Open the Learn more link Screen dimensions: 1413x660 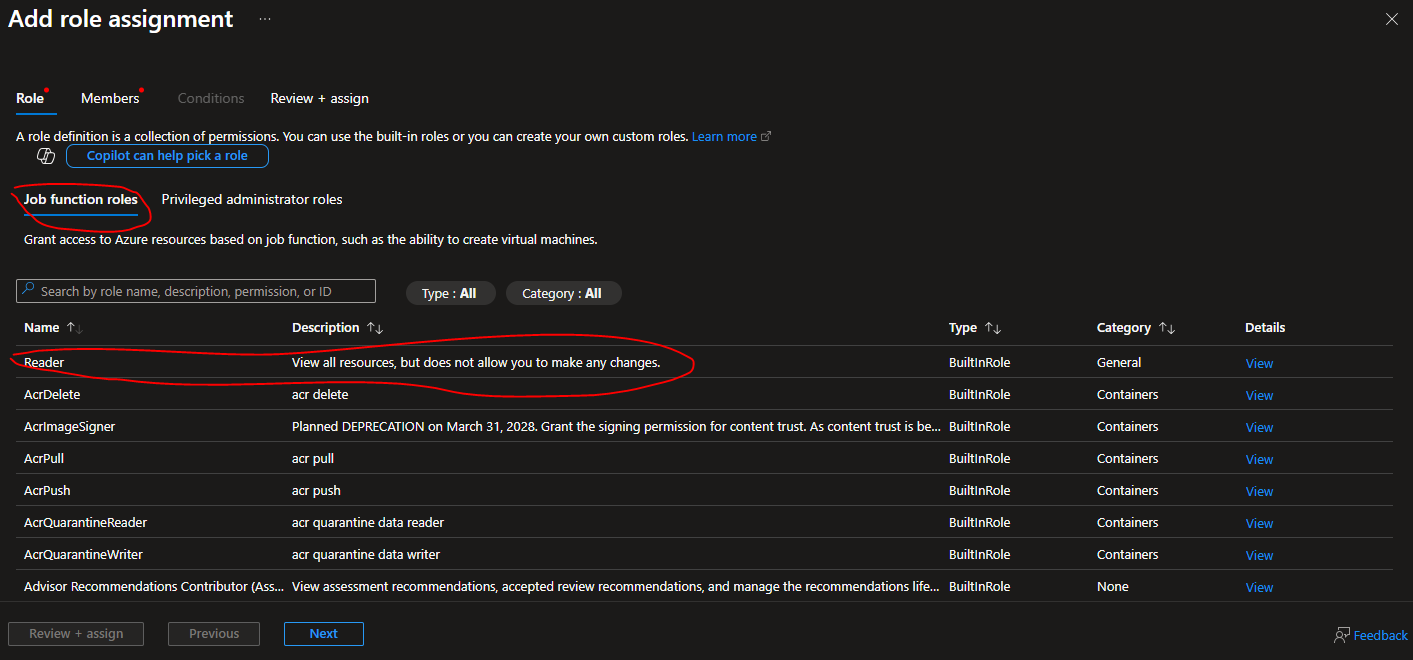[x=724, y=137]
